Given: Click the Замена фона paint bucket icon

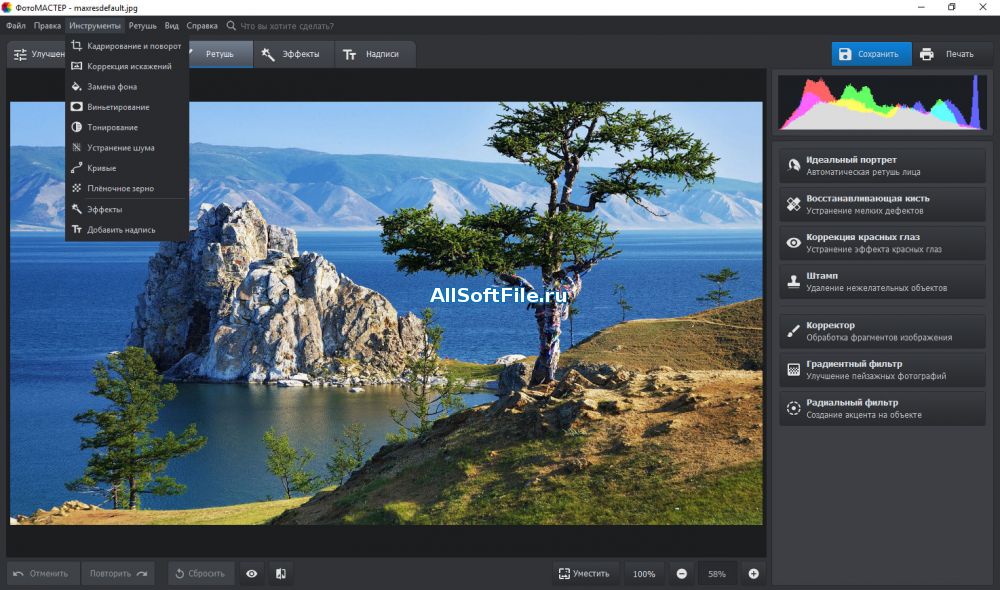Looking at the screenshot, I should tap(77, 87).
